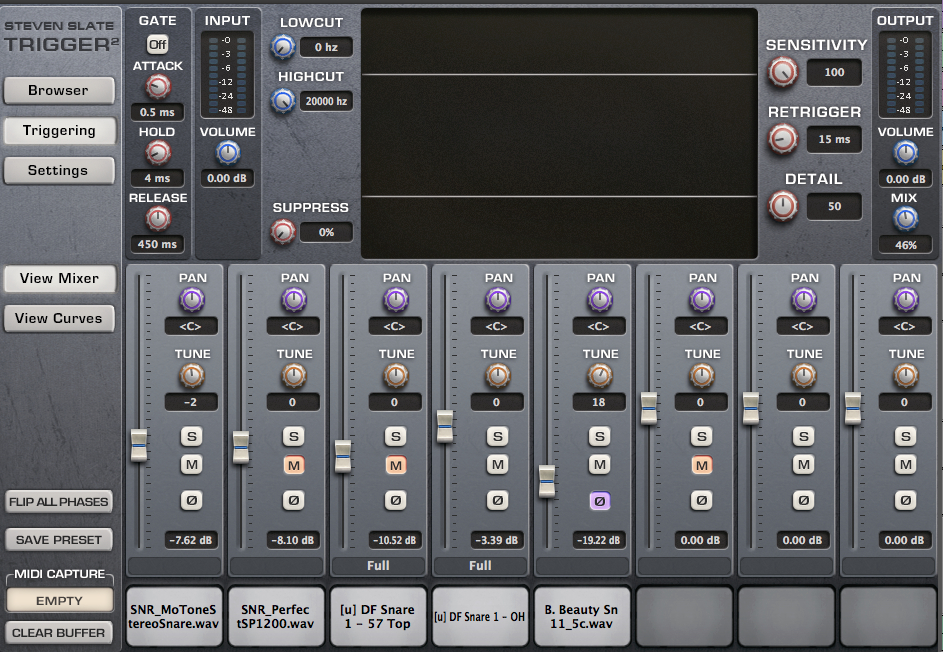Viewport: 943px width, 652px height.
Task: Click the Output Mix knob
Action: [905, 218]
